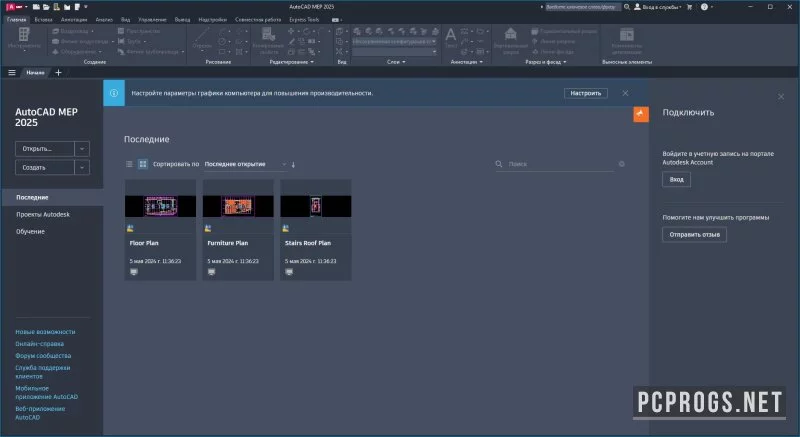Open the Вход в службы sign-in dropdown
Image resolution: width=800 pixels, height=437 pixels.
(658, 7)
